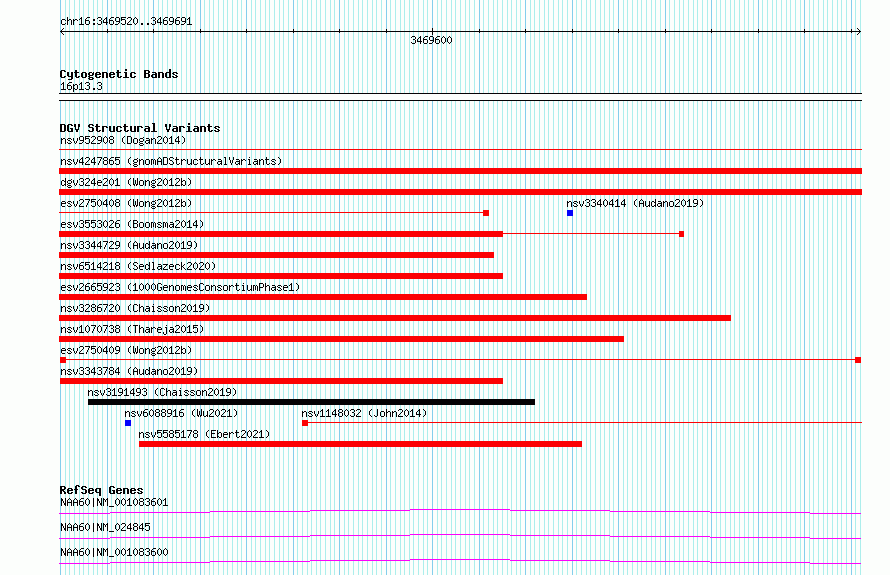
Task: Click the red bar of esv2665923
Action: 323,297
